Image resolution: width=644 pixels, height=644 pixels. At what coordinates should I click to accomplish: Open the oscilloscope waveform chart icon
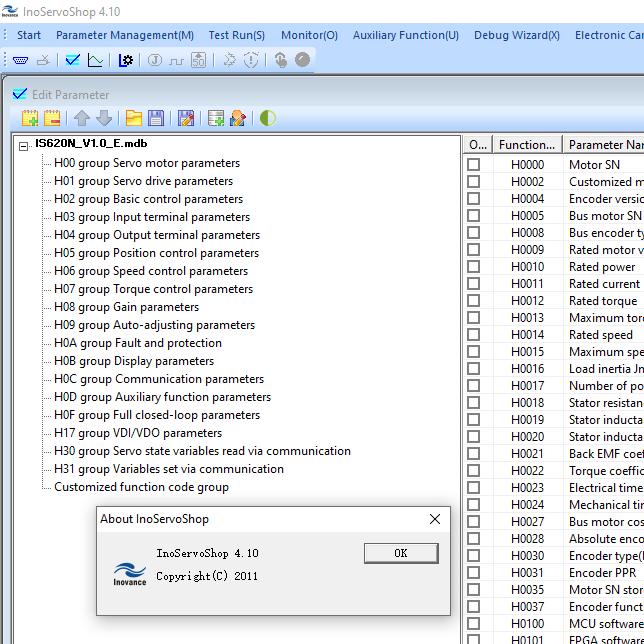(x=95, y=60)
